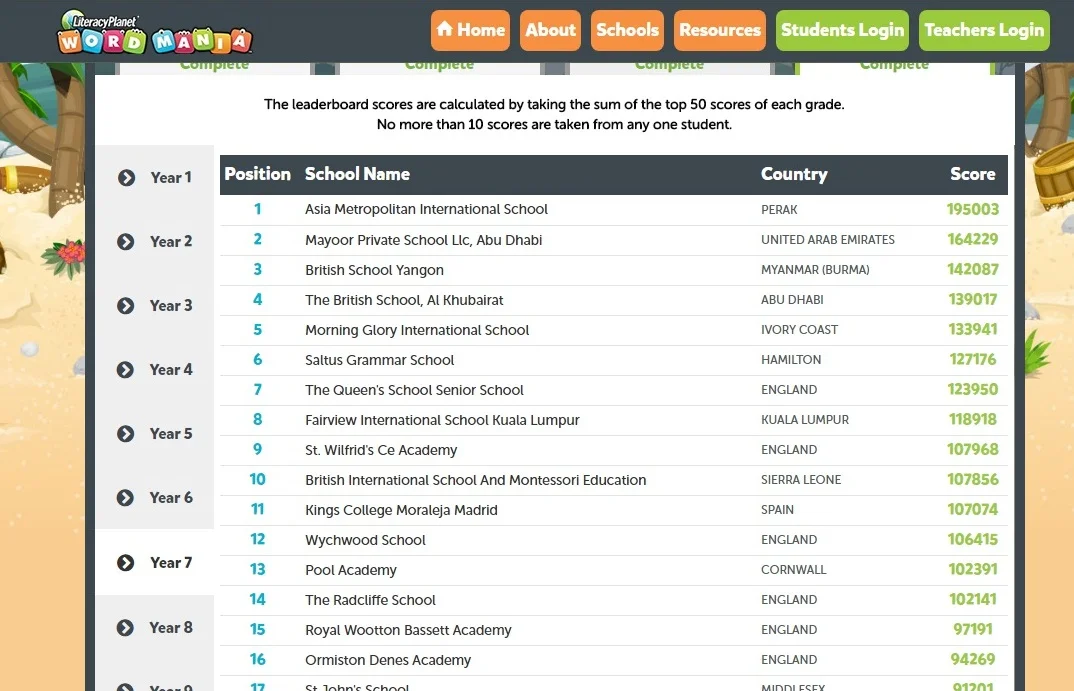Click British School Yangon name
Viewport: 1074px width, 691px height.
[x=375, y=270]
